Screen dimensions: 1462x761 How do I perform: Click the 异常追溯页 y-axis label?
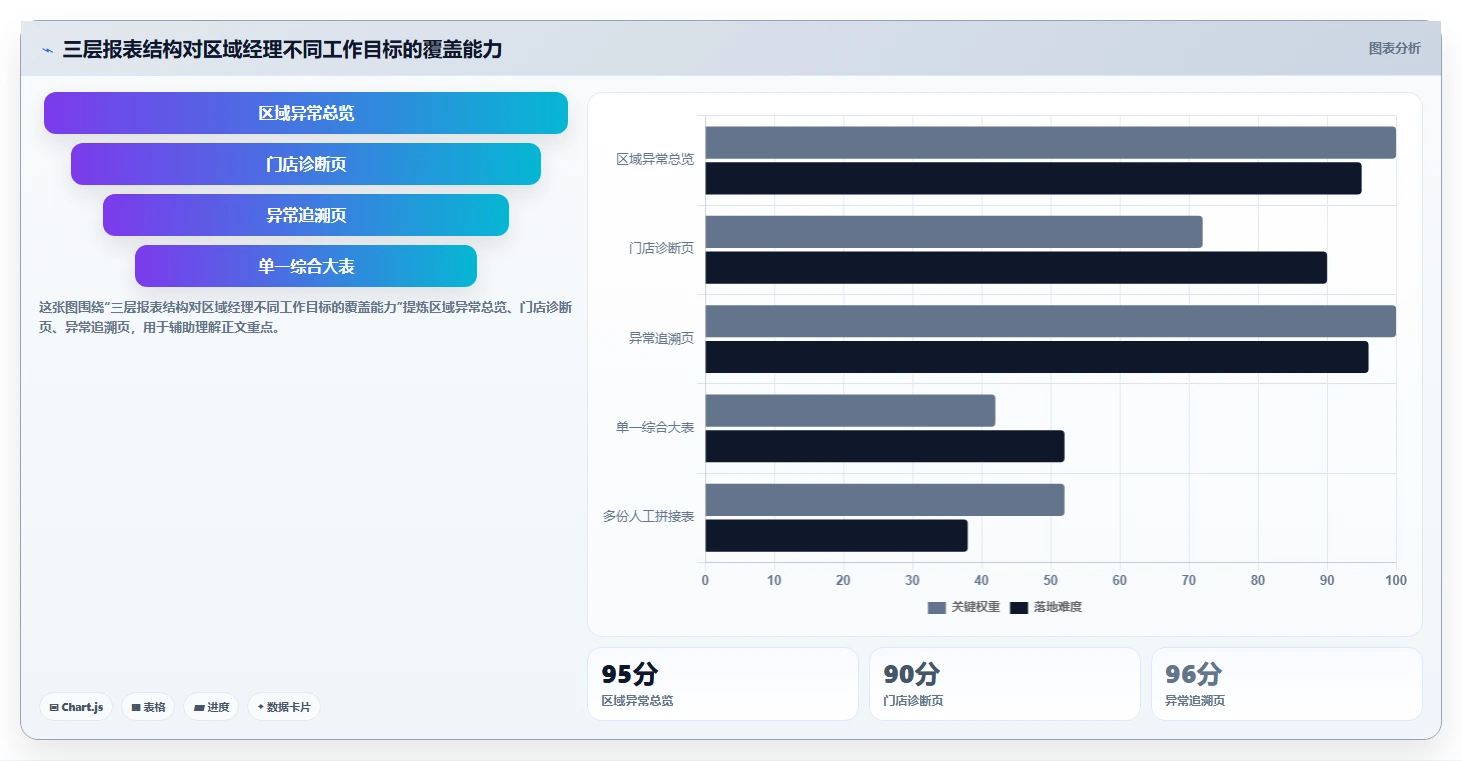click(661, 339)
